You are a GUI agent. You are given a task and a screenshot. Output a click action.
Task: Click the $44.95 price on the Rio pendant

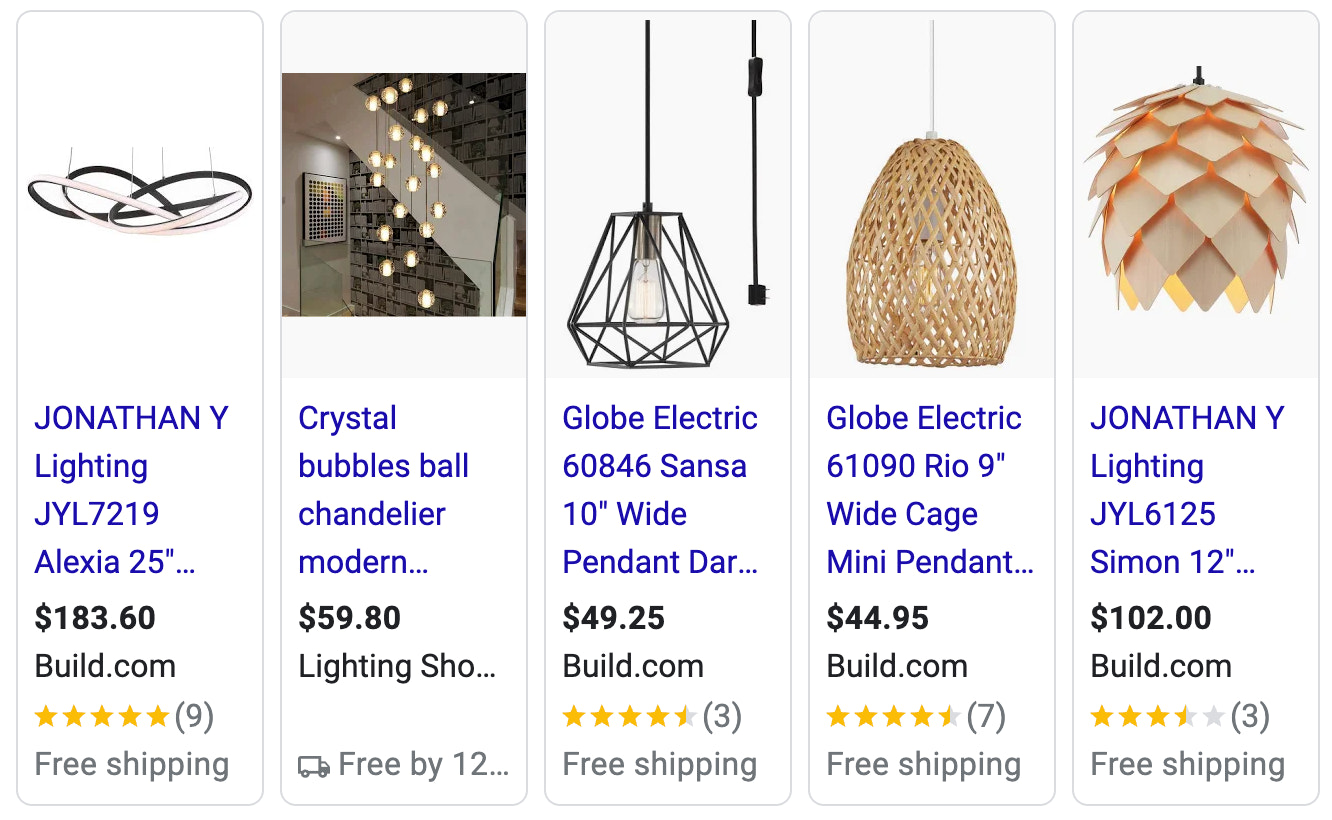pos(879,618)
